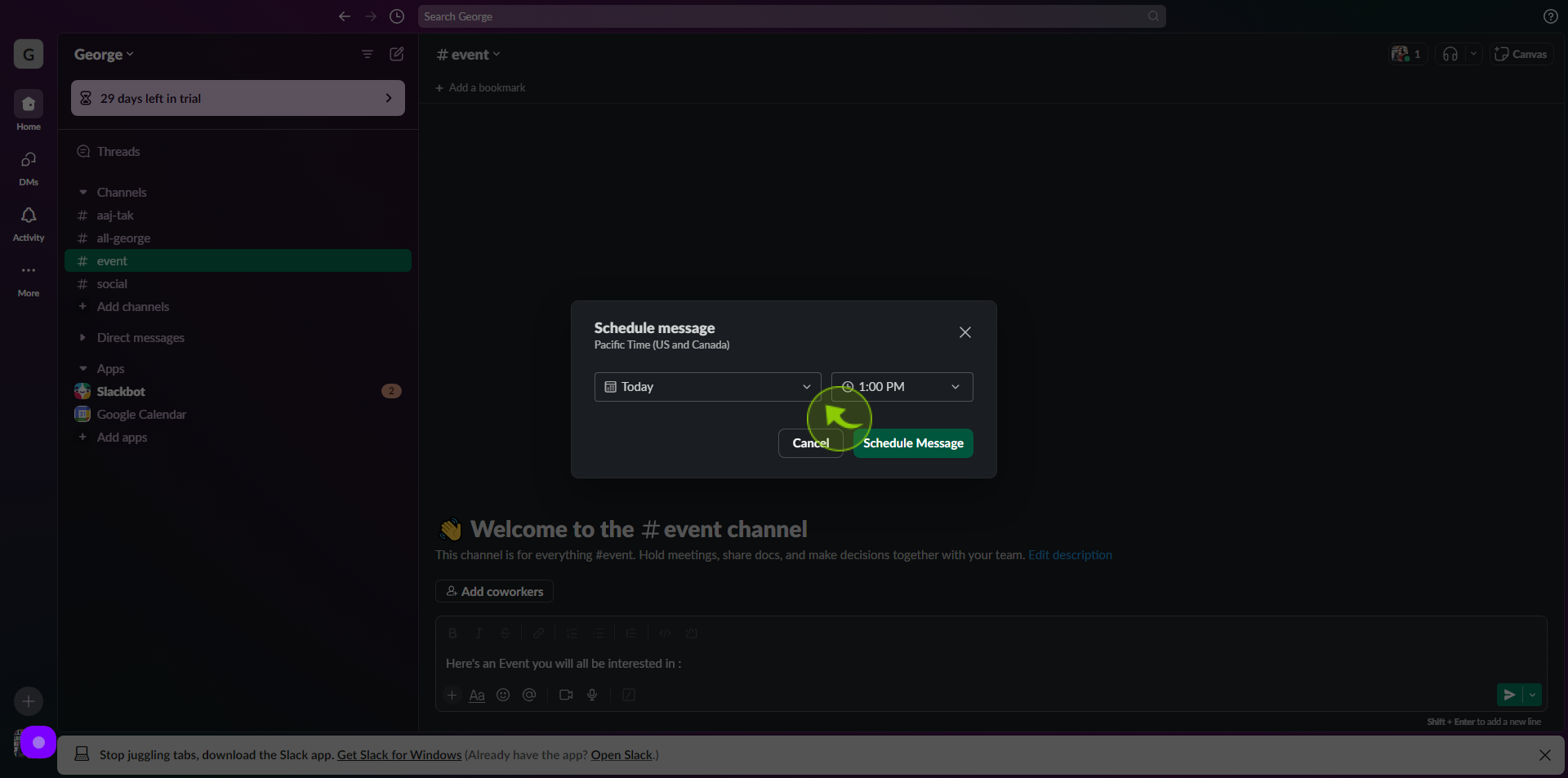This screenshot has height=778, width=1568.
Task: Click the Edit description link
Action: 1070,555
